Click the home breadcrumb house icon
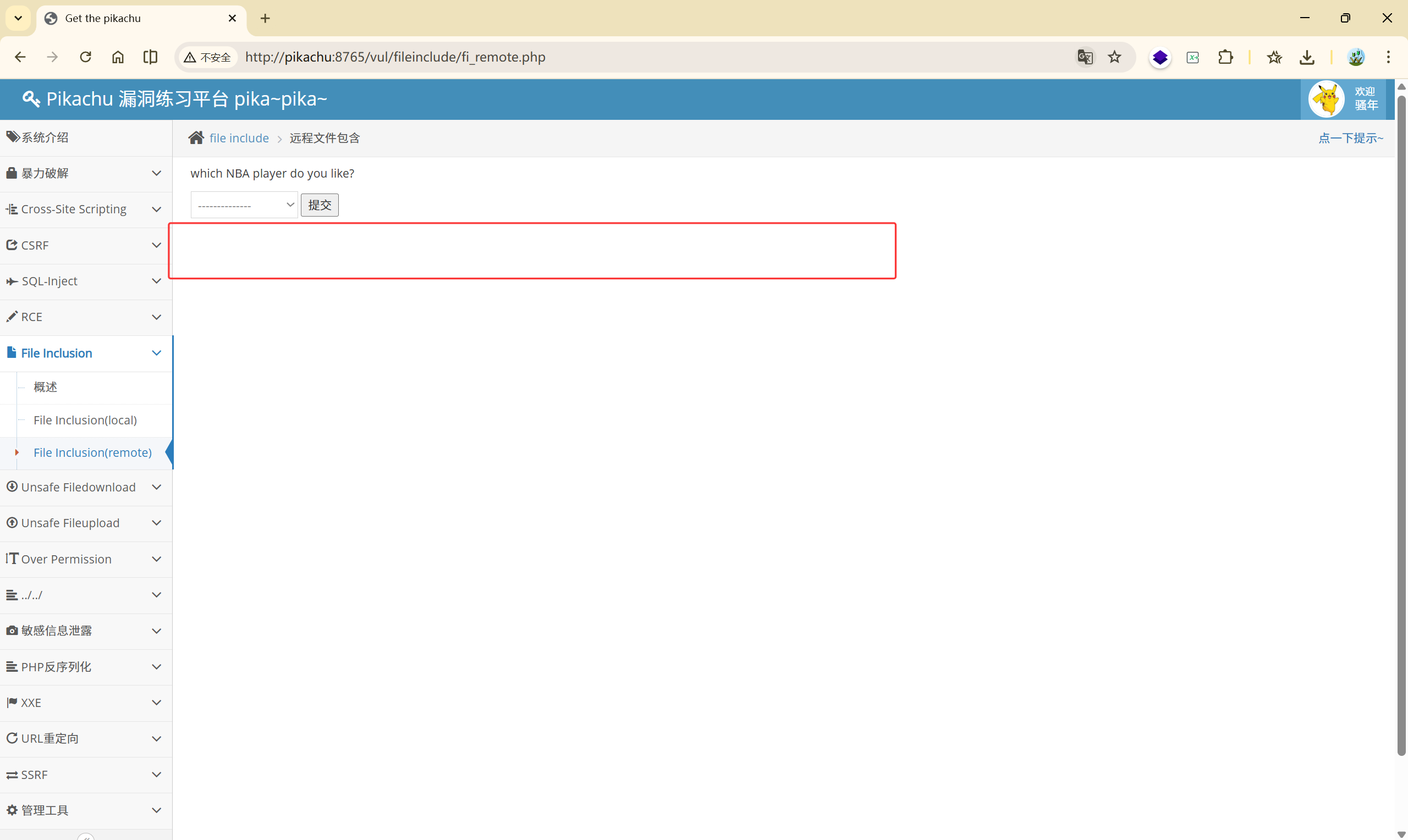This screenshot has width=1408, height=840. pos(196,138)
